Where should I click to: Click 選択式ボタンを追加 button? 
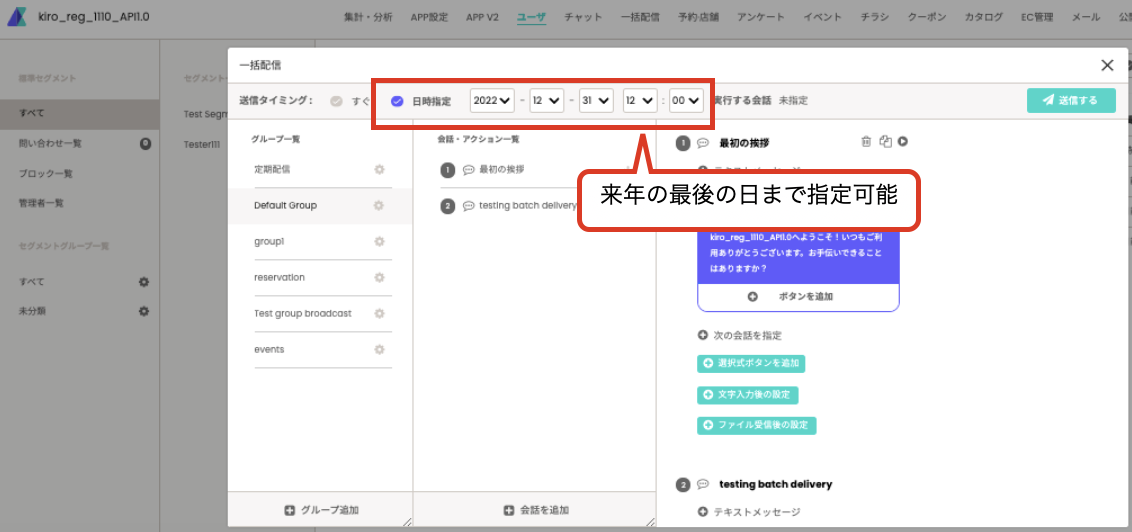point(751,364)
